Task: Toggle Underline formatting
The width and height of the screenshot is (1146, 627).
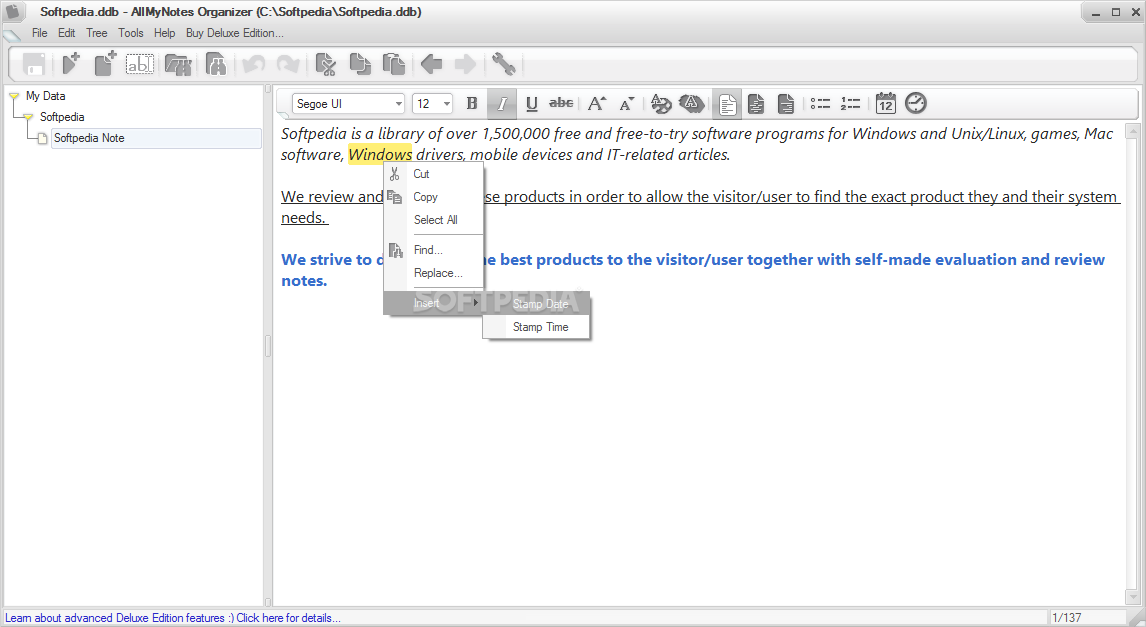Action: tap(531, 104)
